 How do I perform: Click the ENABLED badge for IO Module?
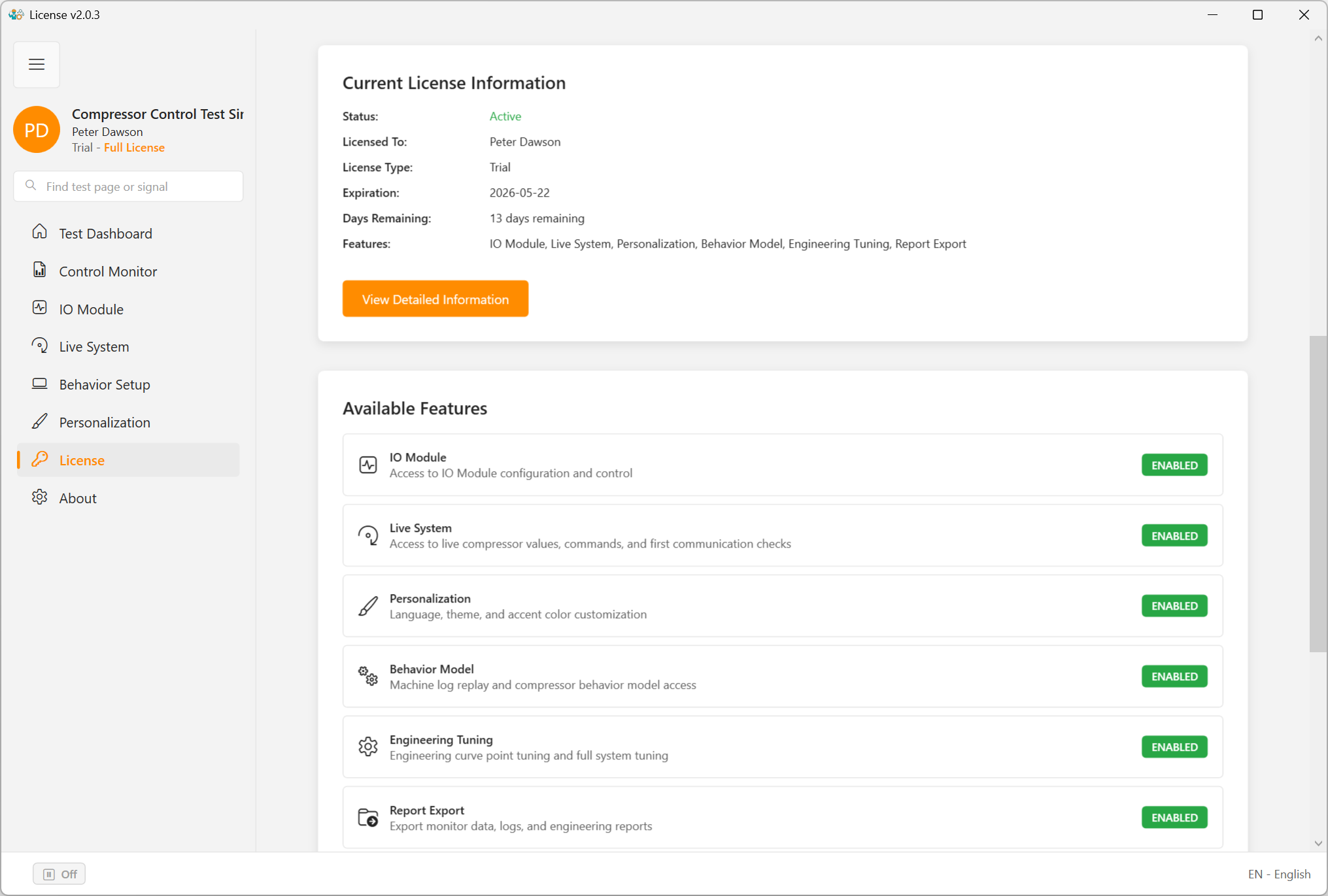pyautogui.click(x=1174, y=465)
